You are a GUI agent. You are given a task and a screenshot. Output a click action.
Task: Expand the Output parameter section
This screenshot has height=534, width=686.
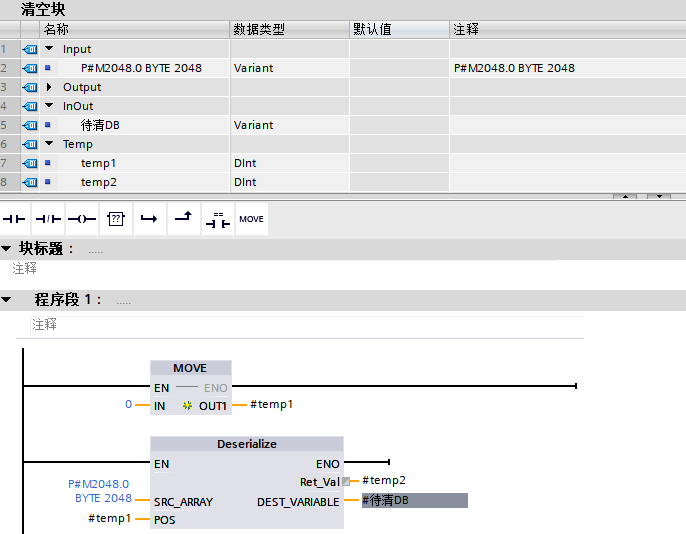[x=48, y=87]
